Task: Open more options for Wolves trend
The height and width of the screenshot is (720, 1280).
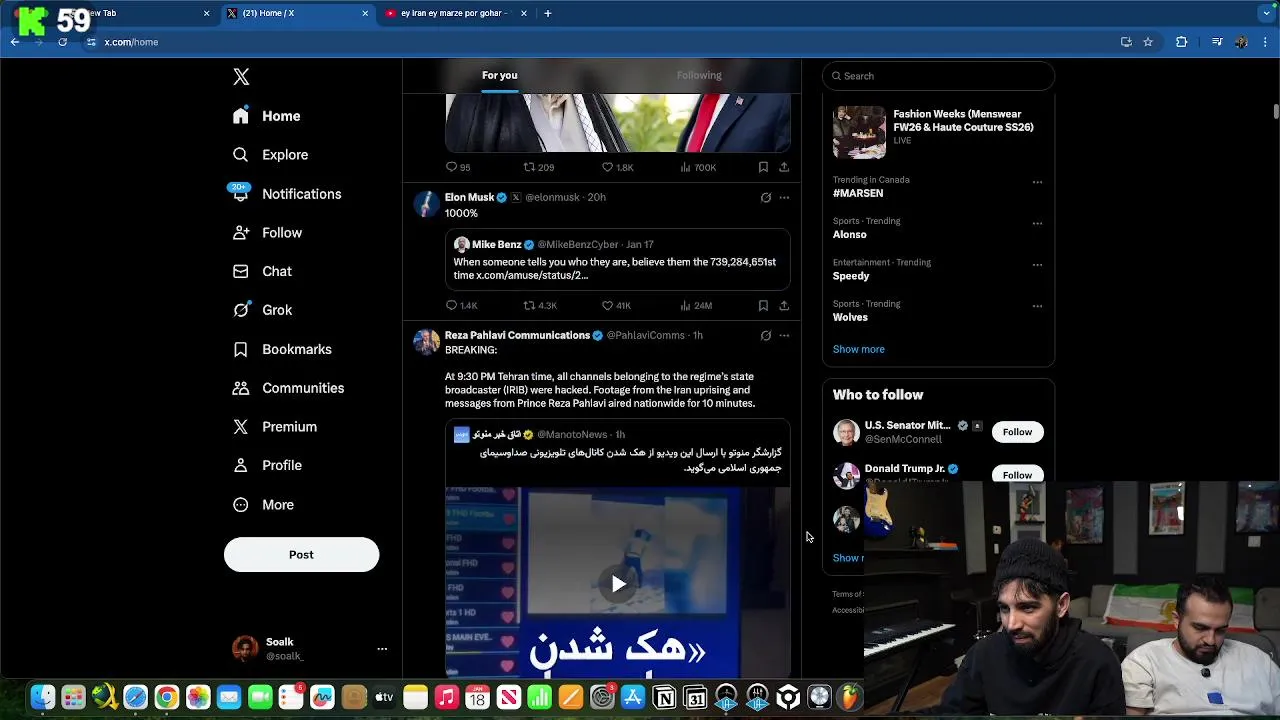Action: (1037, 306)
